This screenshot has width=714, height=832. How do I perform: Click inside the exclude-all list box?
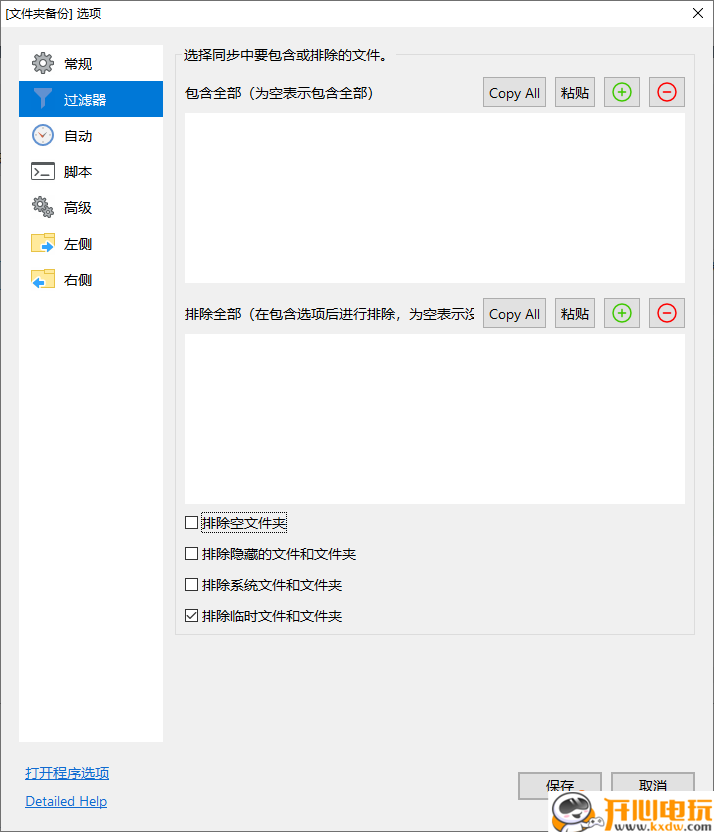[435, 419]
